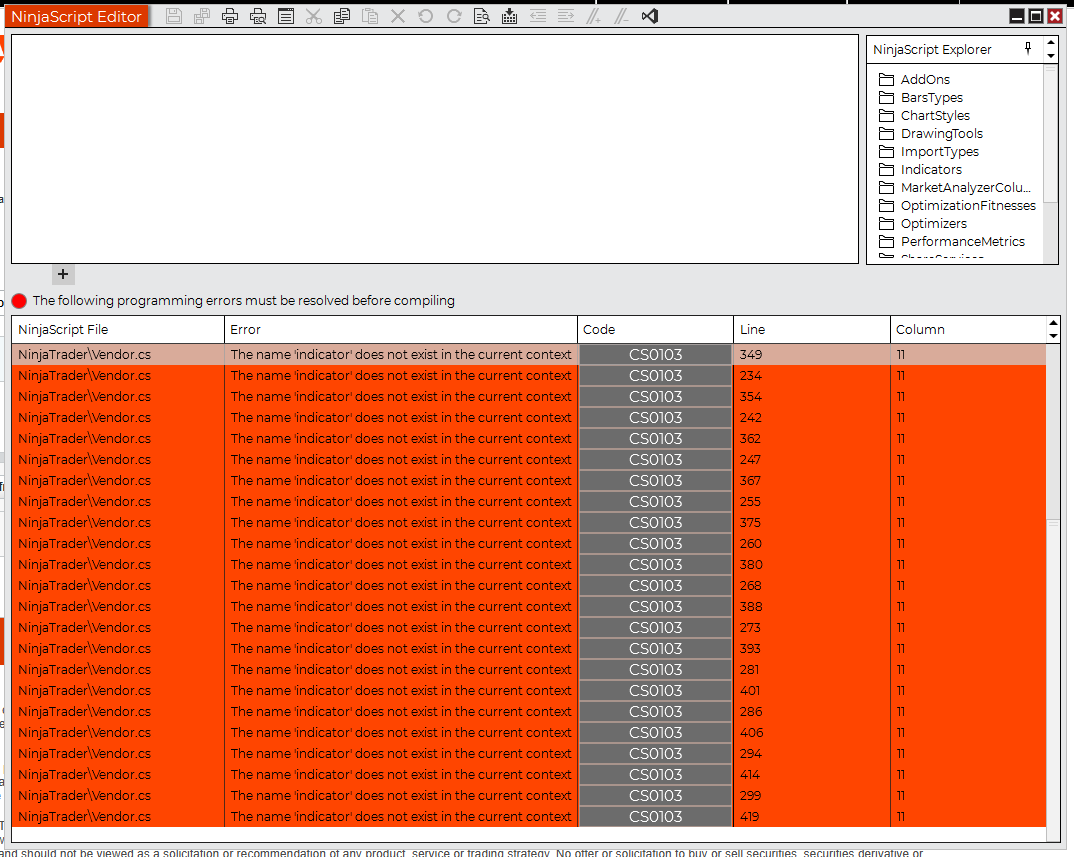Click CS0103 code on line 362 row
The width and height of the screenshot is (1074, 857).
[655, 438]
